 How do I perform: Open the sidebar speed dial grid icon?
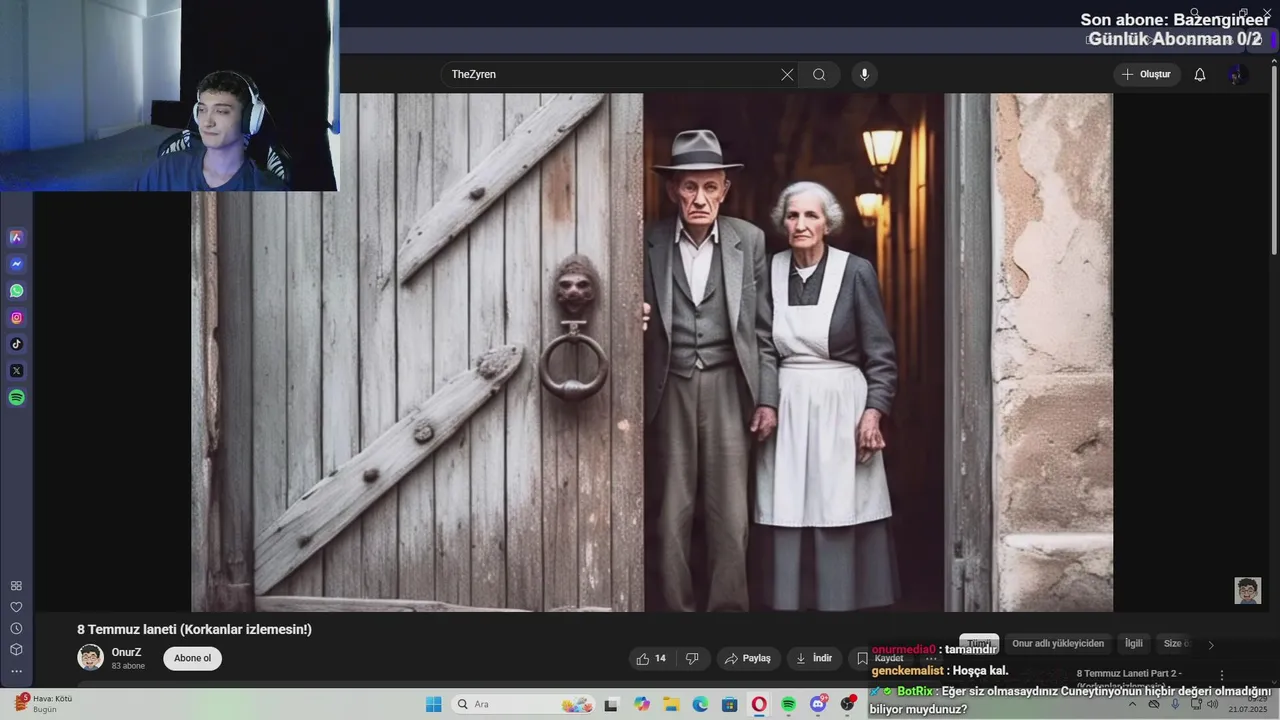tap(16, 586)
